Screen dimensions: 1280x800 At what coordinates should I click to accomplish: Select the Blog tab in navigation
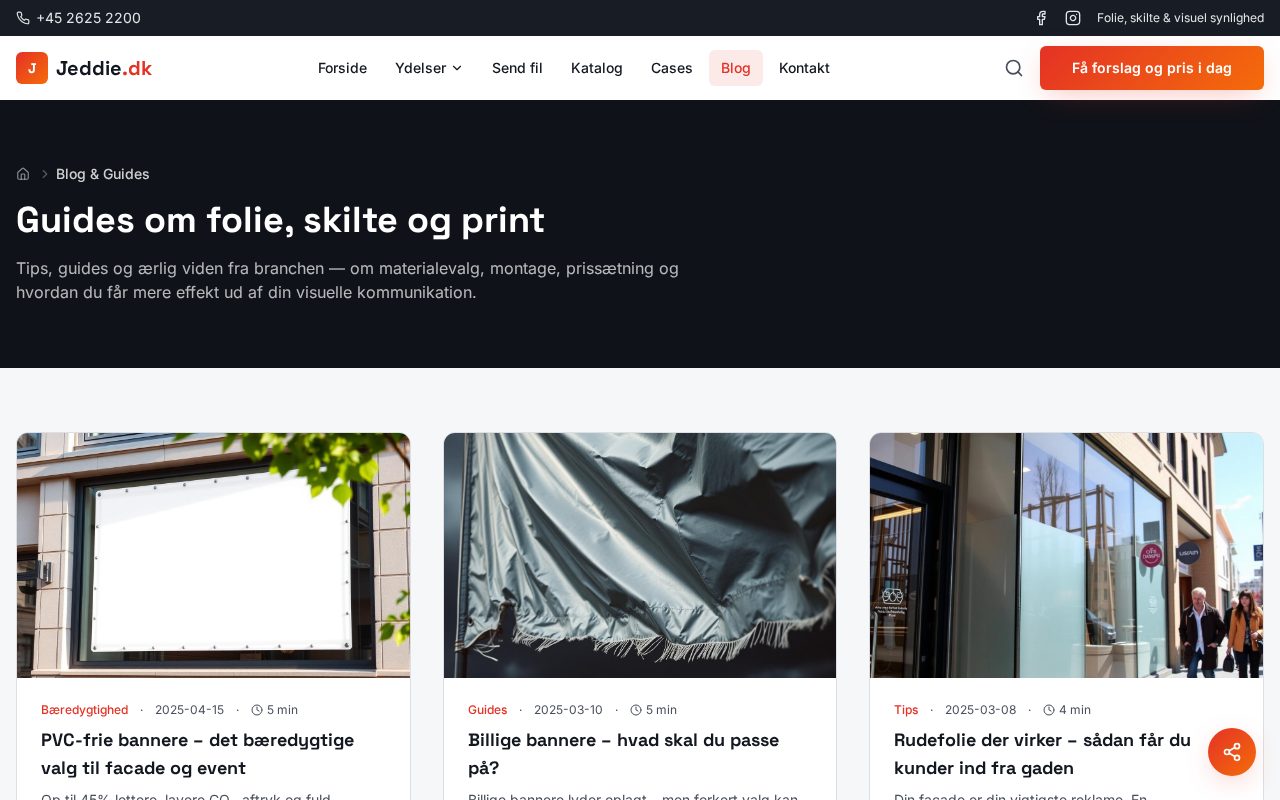[x=736, y=68]
